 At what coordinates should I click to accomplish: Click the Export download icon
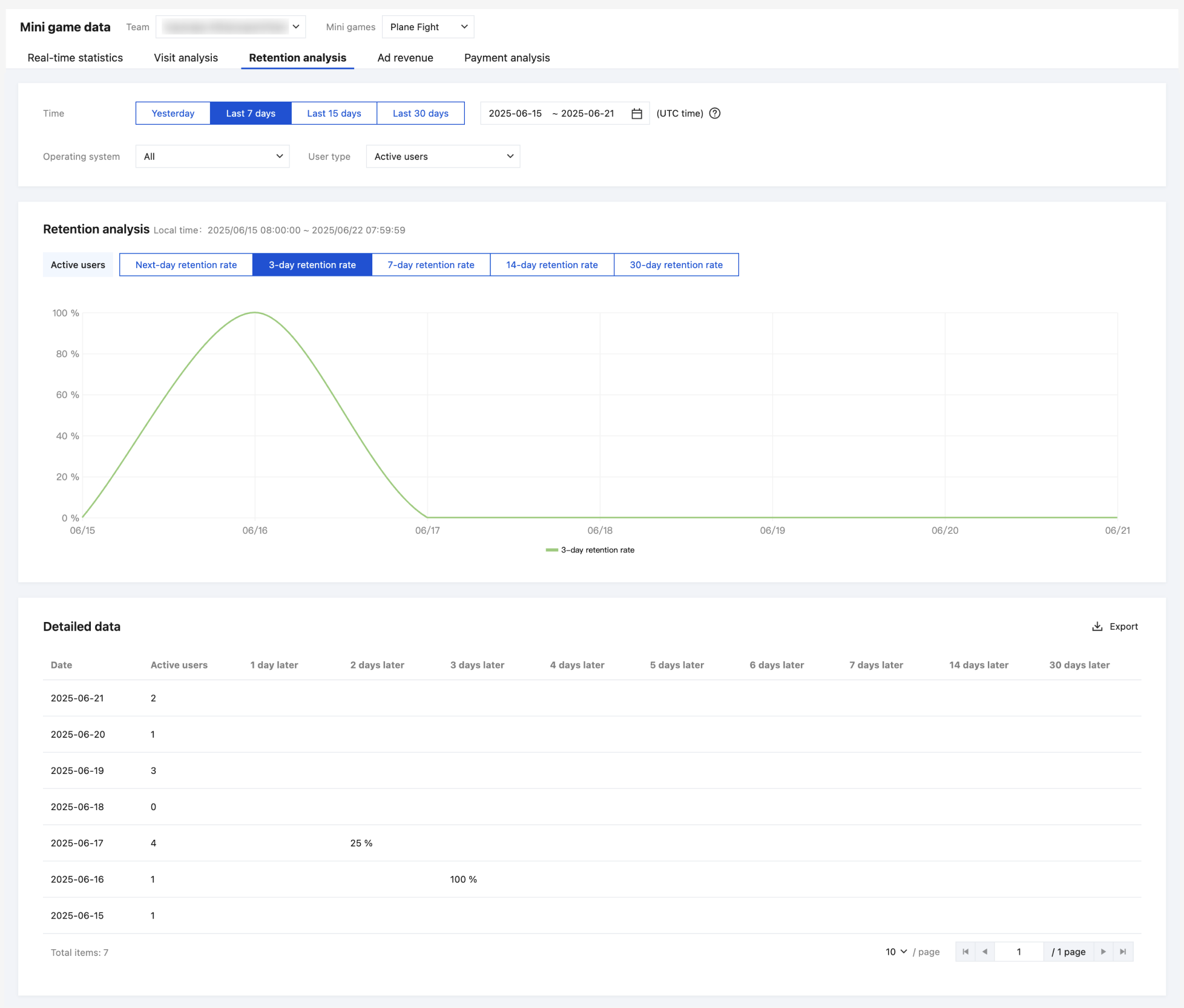[1097, 626]
